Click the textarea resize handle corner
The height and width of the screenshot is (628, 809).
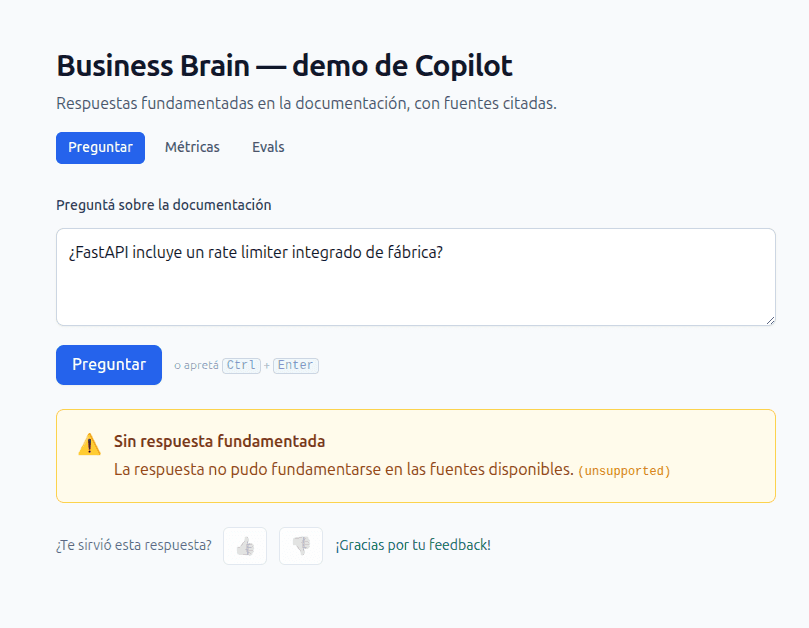770,320
